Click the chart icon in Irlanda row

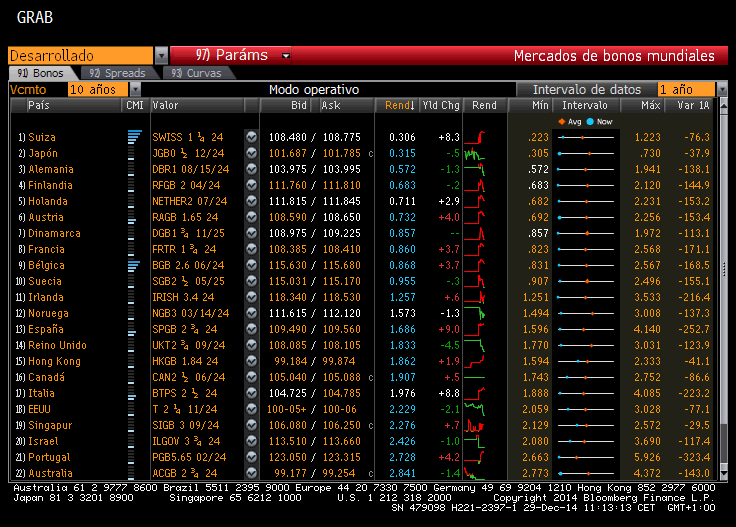(x=252, y=297)
